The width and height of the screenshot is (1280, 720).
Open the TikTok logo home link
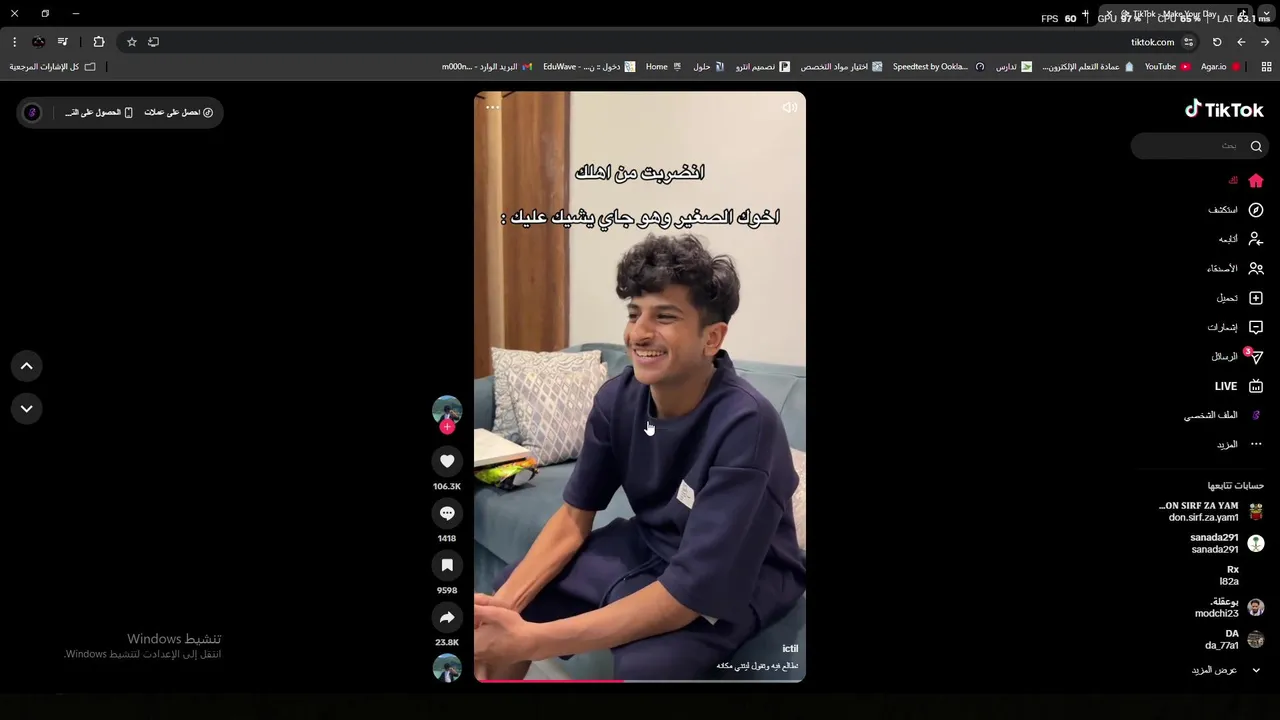1224,109
